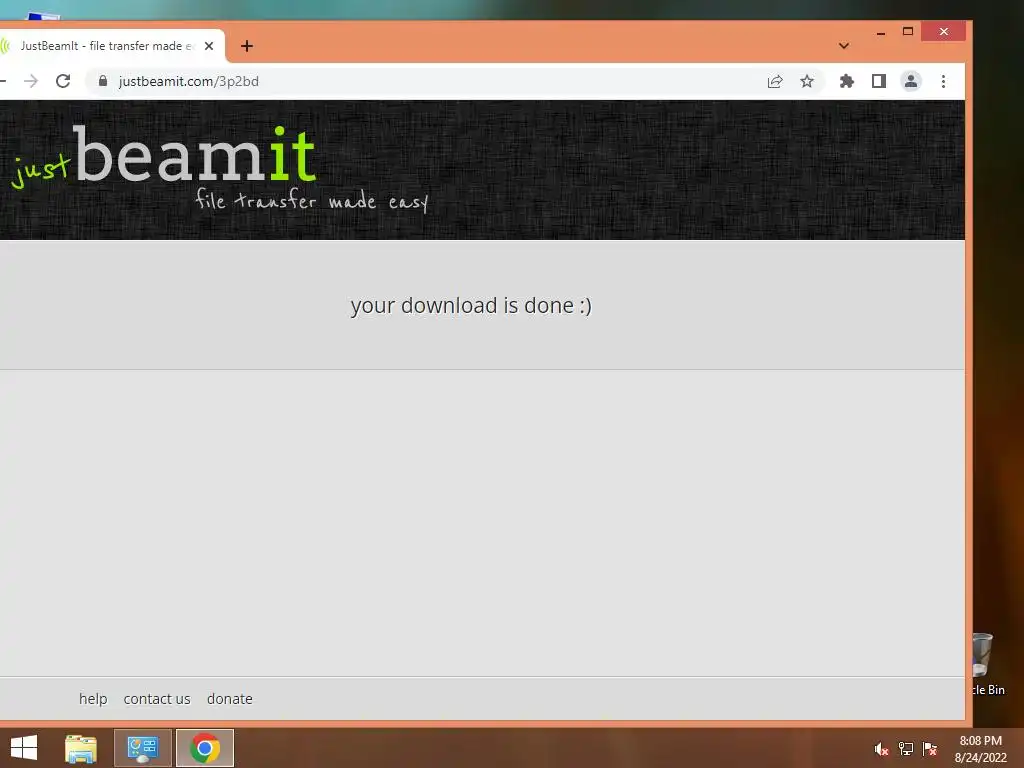View site security lock info
This screenshot has width=1024, height=768.
[x=103, y=81]
